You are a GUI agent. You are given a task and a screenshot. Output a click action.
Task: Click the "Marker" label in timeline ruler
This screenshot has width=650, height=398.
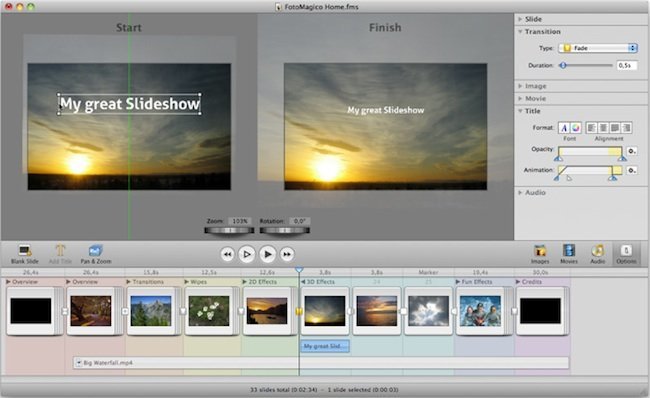[x=428, y=272]
